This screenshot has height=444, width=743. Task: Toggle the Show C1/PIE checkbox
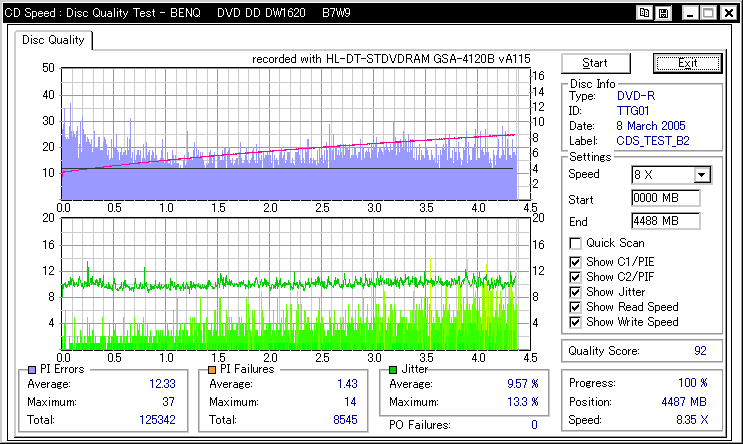click(575, 262)
